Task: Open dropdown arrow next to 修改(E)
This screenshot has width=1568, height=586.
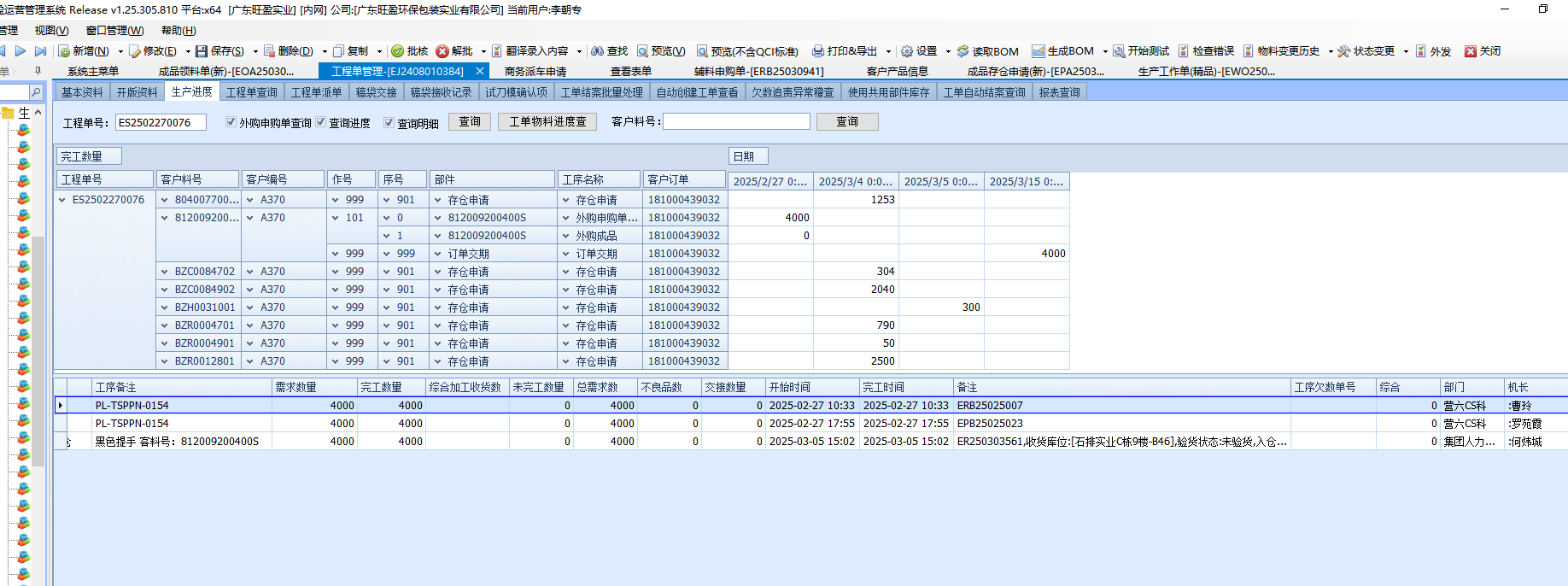Action: coord(188,51)
